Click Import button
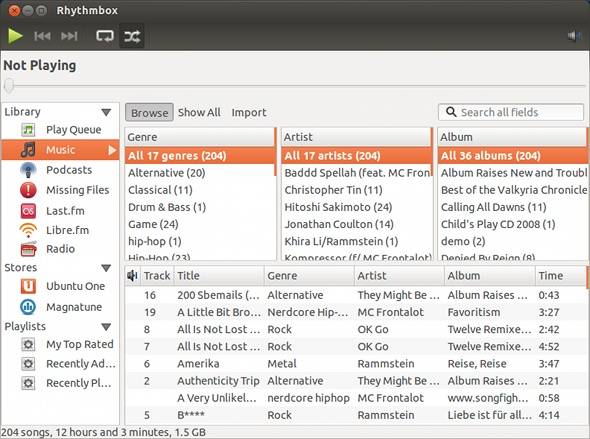This screenshot has height=439, width=590. pyautogui.click(x=249, y=112)
